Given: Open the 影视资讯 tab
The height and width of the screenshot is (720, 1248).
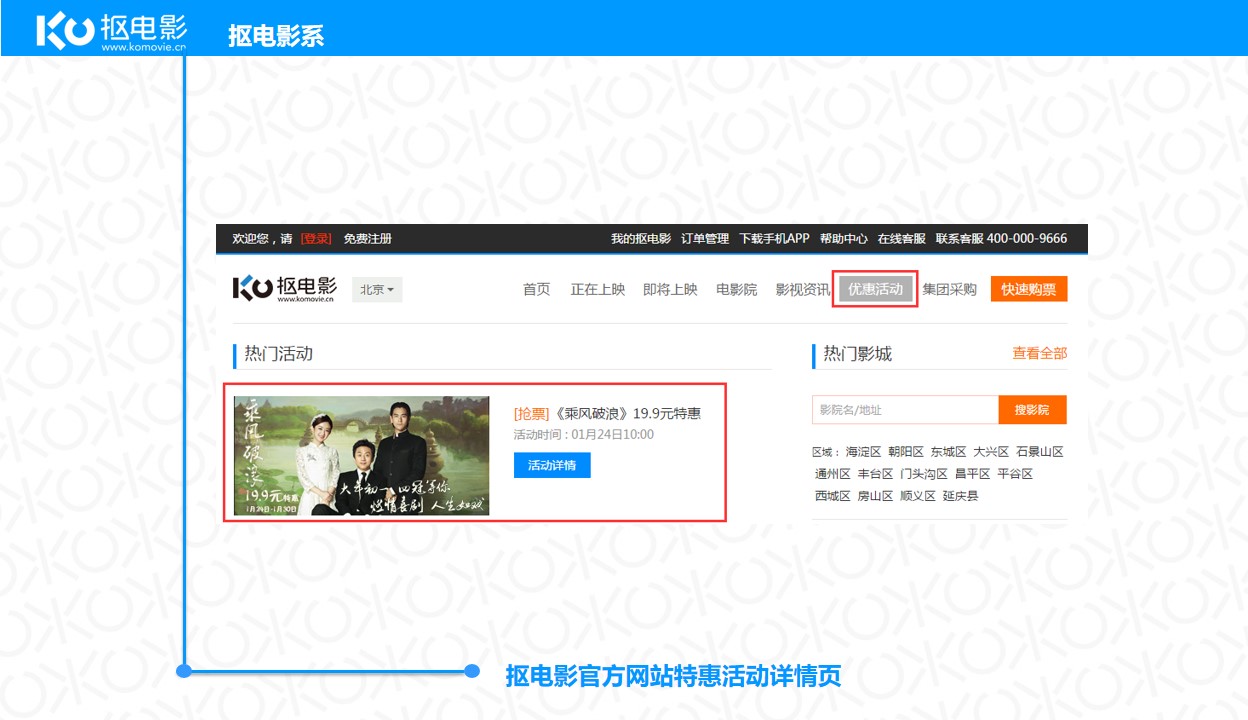Looking at the screenshot, I should [x=803, y=290].
